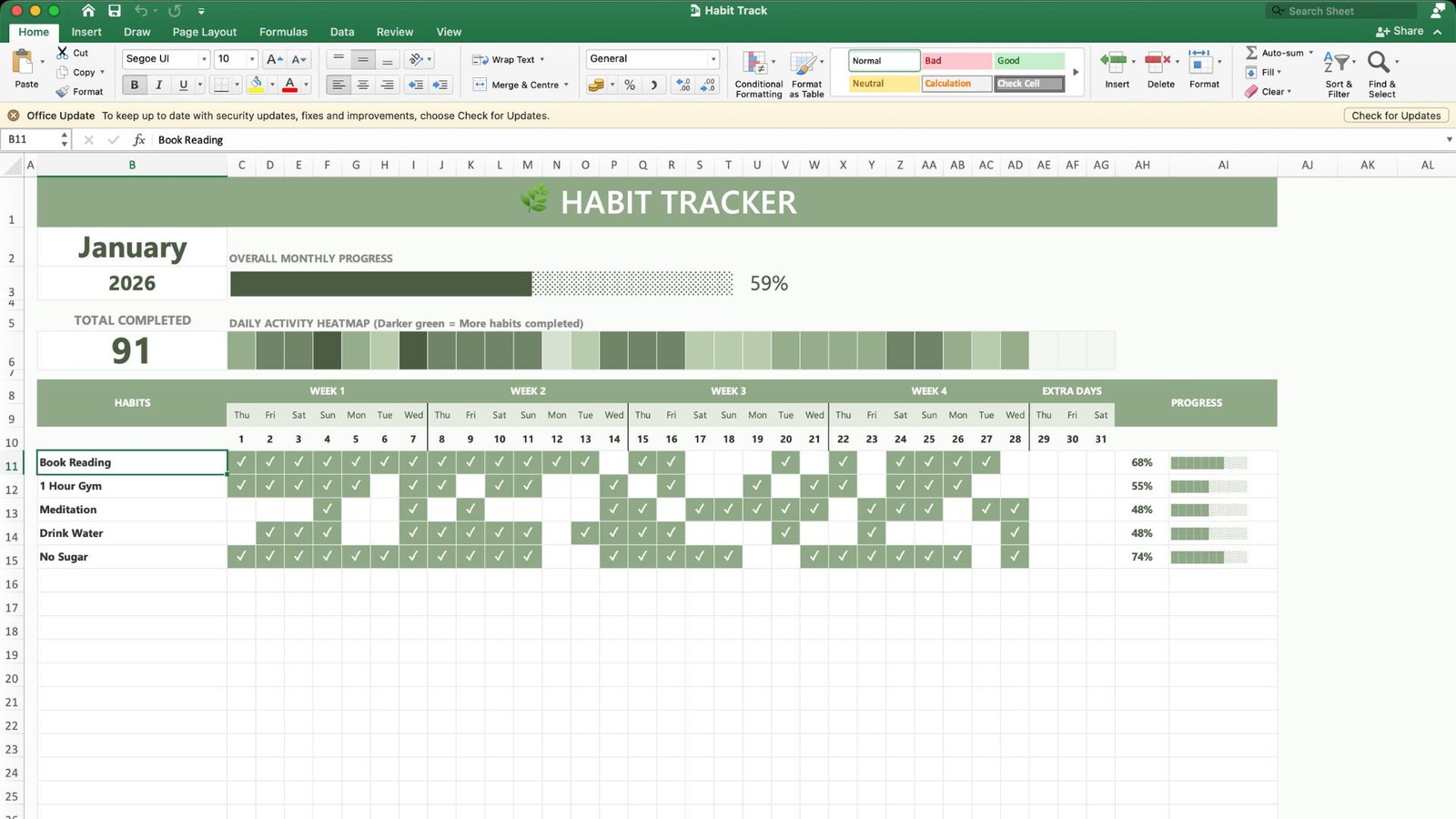1456x819 pixels.
Task: Click the Clear eraser button
Action: [x=1268, y=91]
